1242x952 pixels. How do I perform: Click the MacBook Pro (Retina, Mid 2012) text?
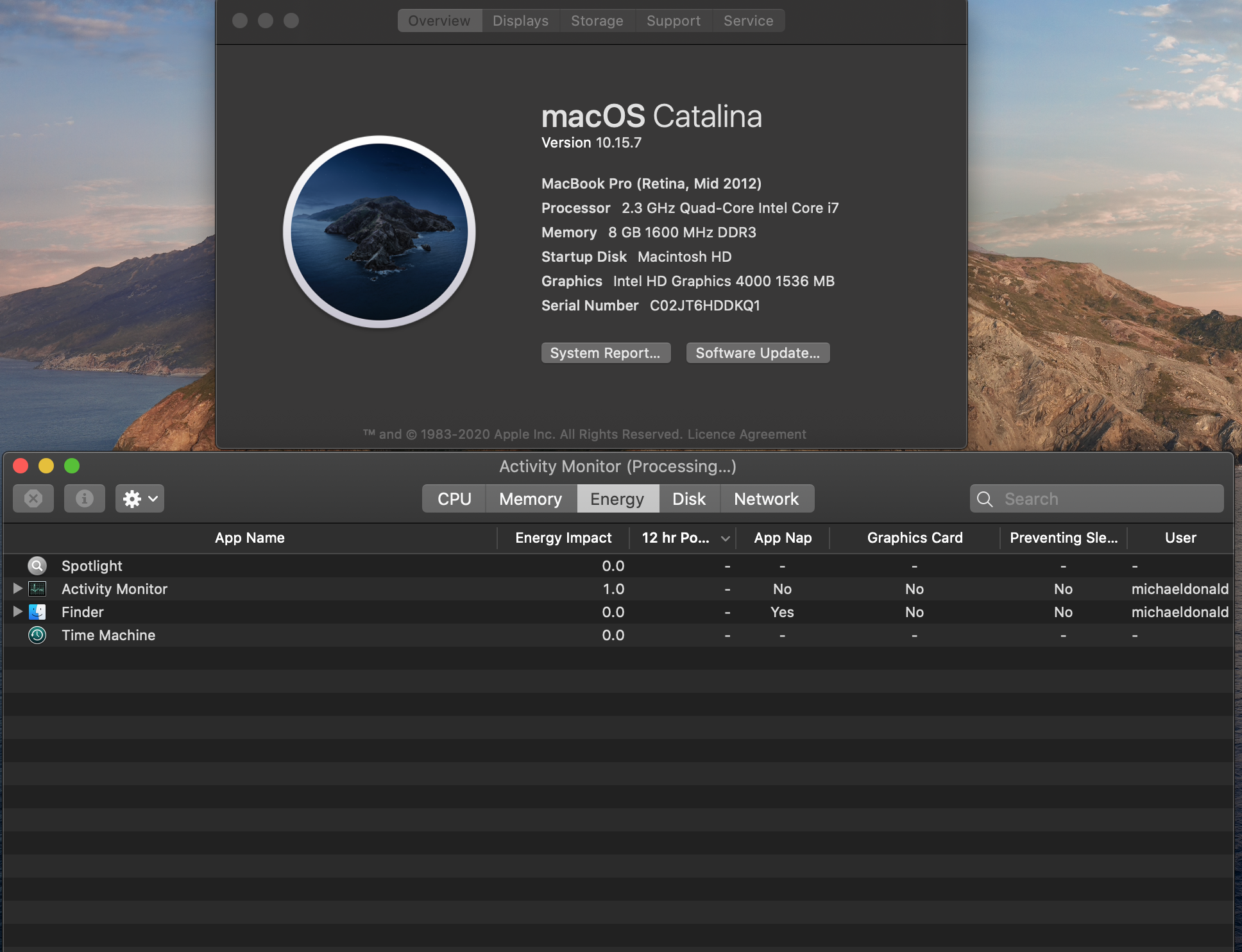pyautogui.click(x=651, y=183)
